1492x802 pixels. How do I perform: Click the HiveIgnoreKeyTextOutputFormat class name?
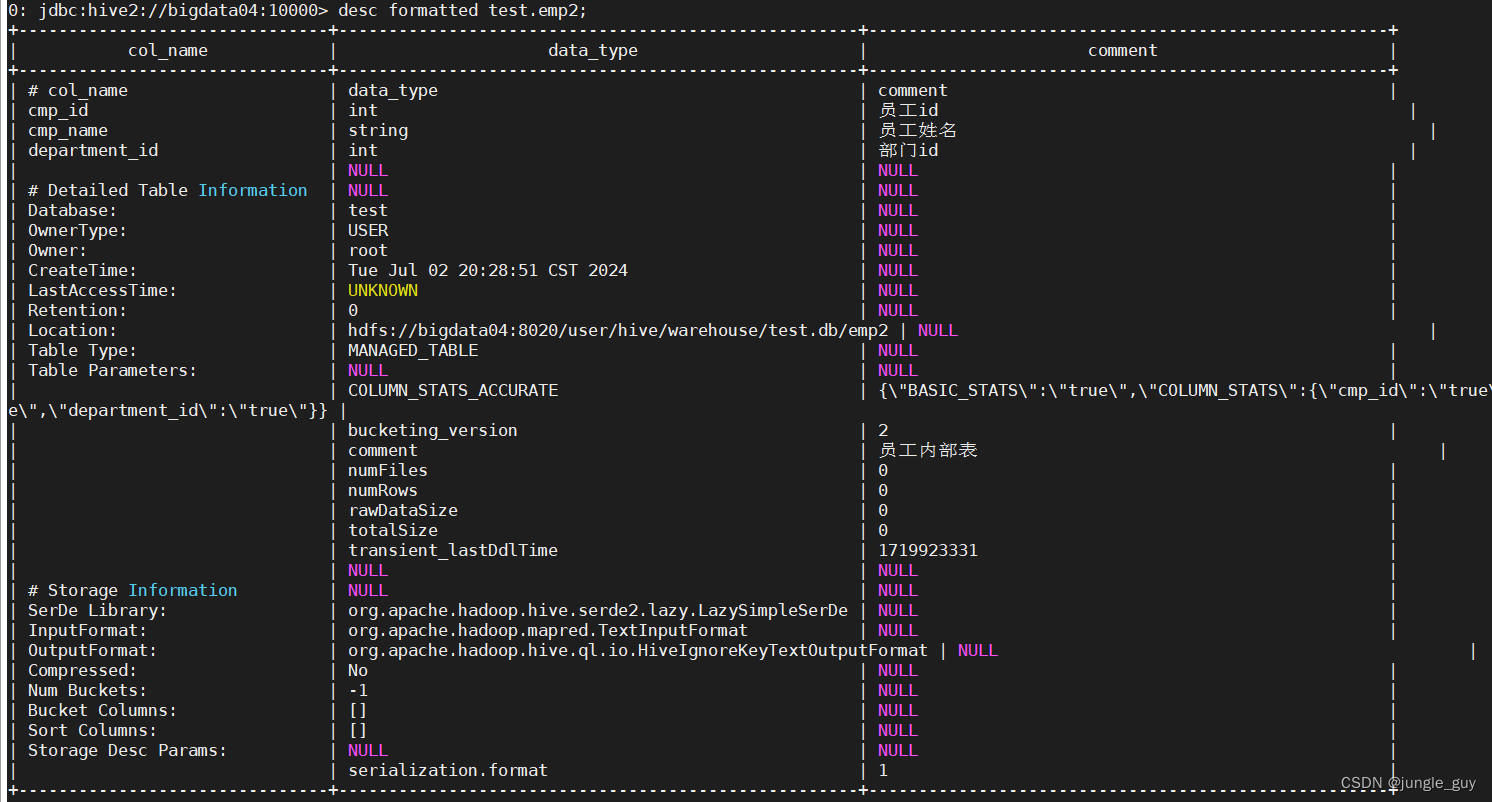638,650
